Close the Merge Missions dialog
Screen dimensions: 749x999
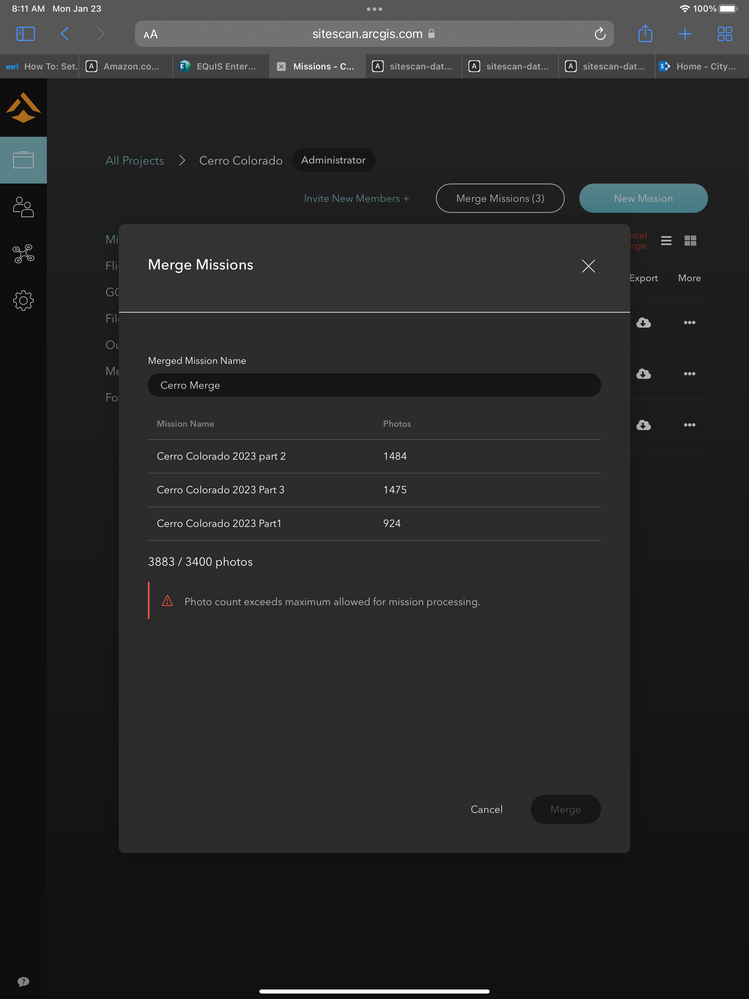tap(588, 266)
